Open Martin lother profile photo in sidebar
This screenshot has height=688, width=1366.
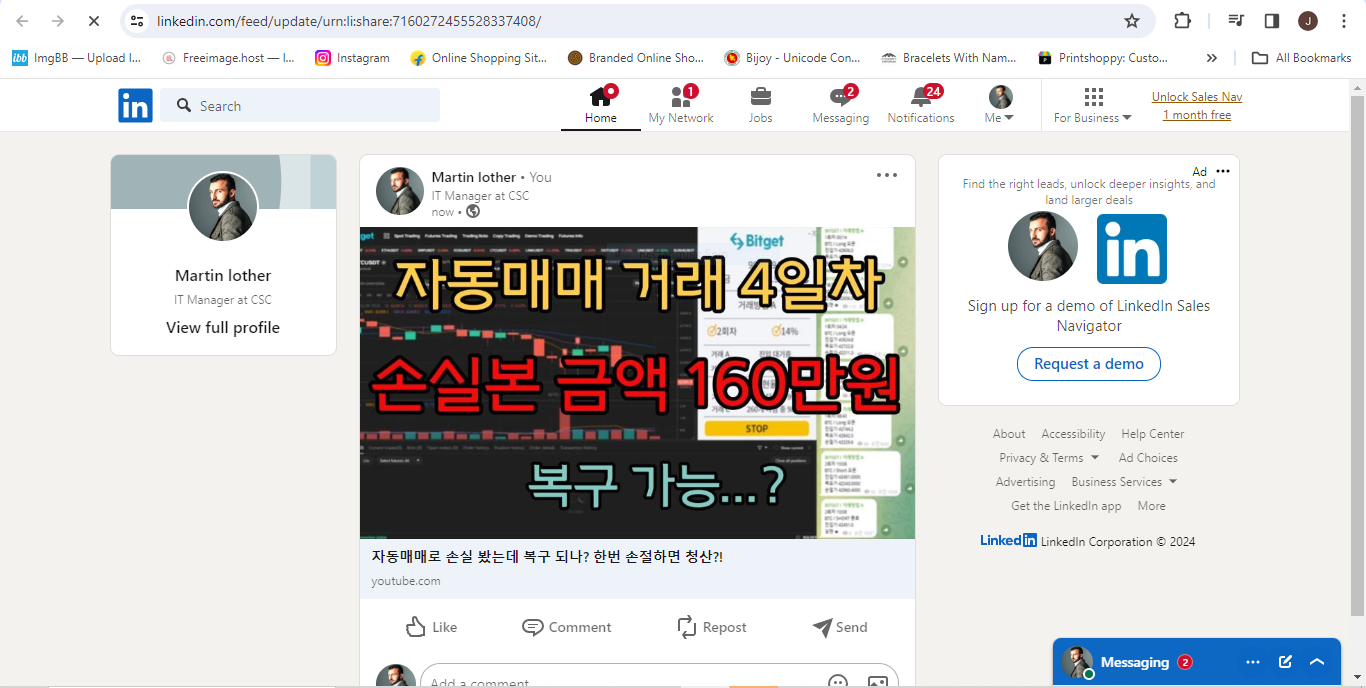(223, 206)
